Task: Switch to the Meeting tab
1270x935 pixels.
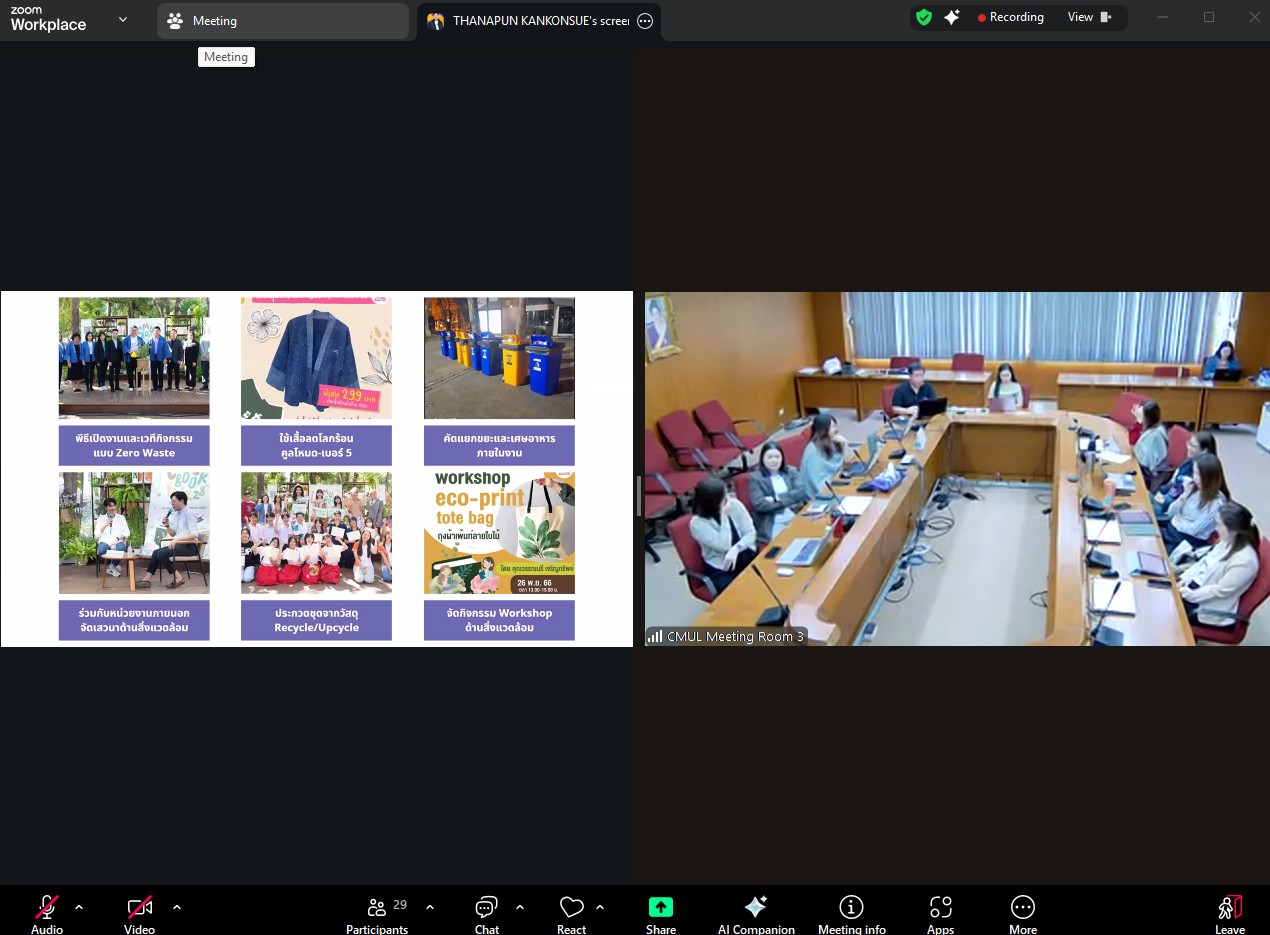Action: pos(283,20)
